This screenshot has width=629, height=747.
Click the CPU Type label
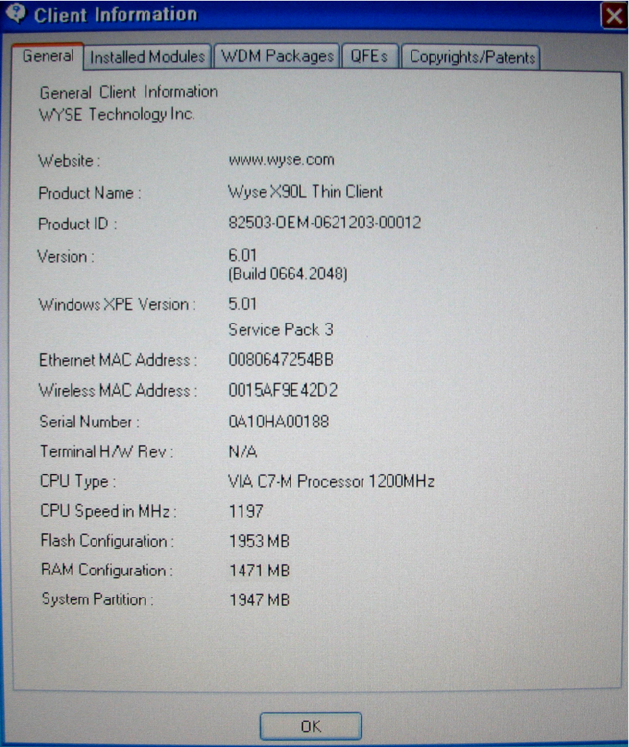pyautogui.click(x=78, y=481)
